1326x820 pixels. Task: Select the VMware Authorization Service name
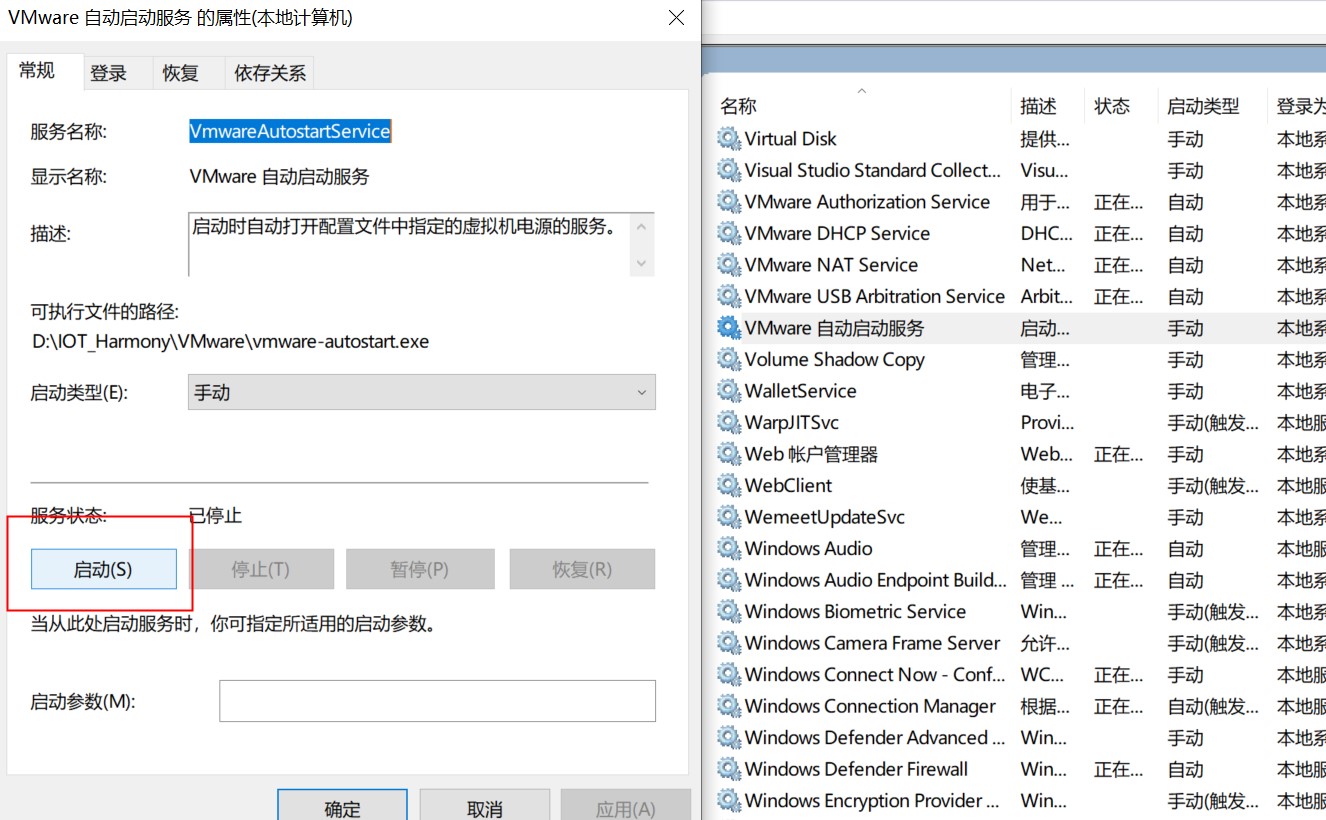pos(867,202)
